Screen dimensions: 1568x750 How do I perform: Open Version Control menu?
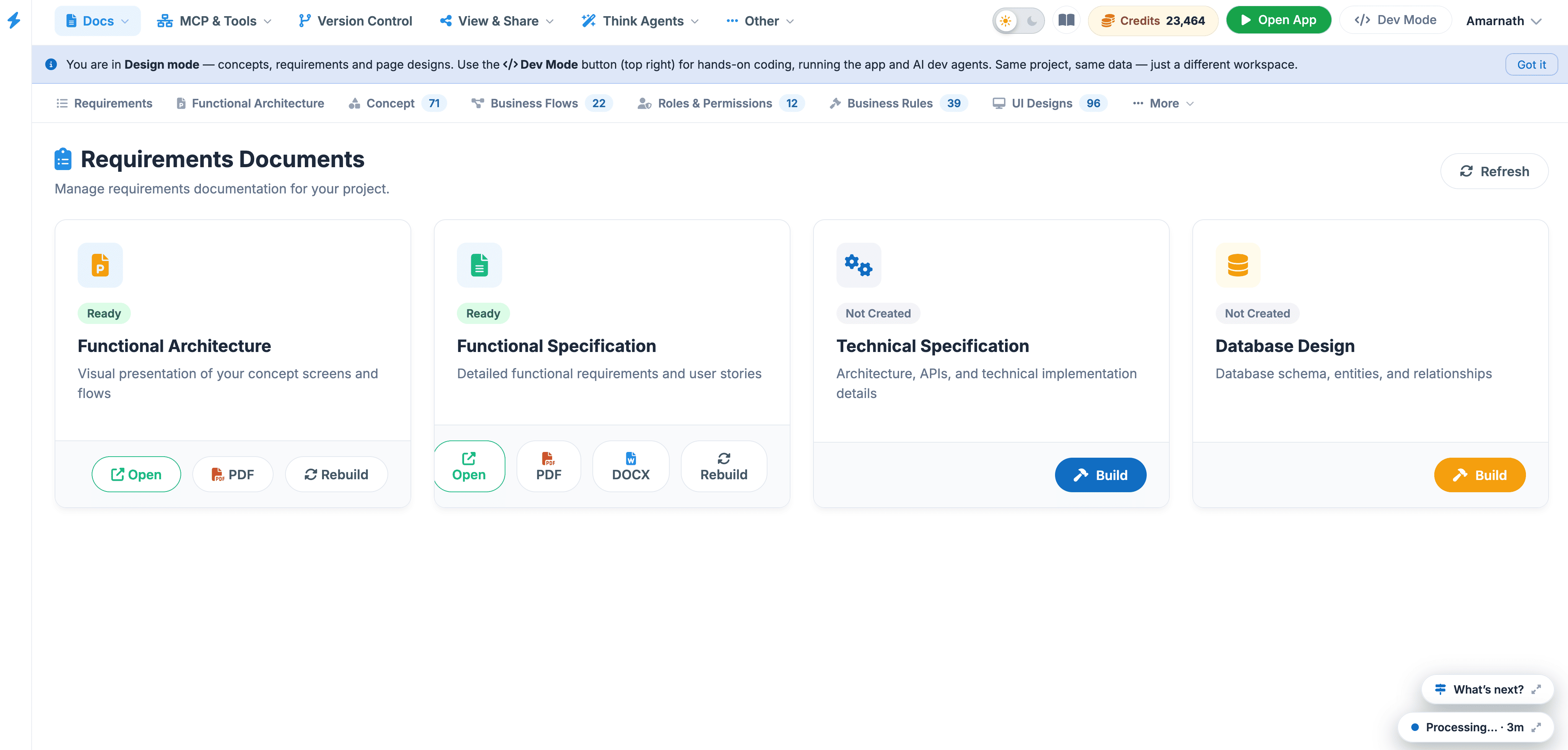356,21
